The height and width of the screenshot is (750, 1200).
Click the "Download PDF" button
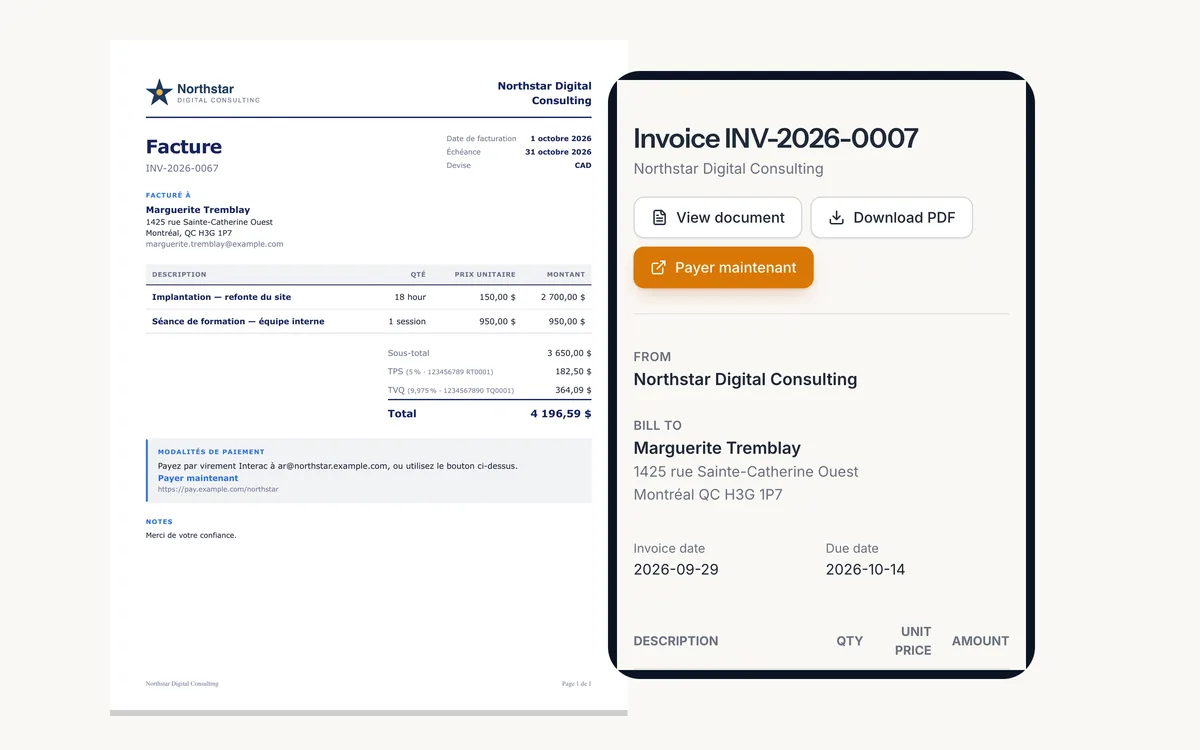pos(891,217)
